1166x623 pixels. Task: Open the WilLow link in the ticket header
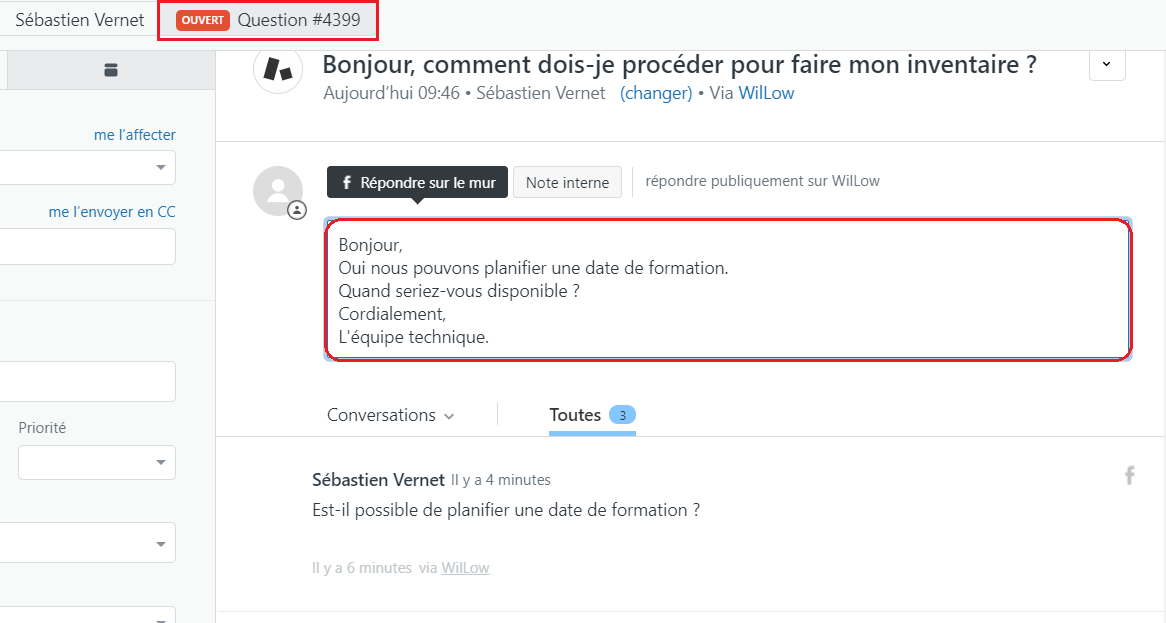(x=766, y=93)
